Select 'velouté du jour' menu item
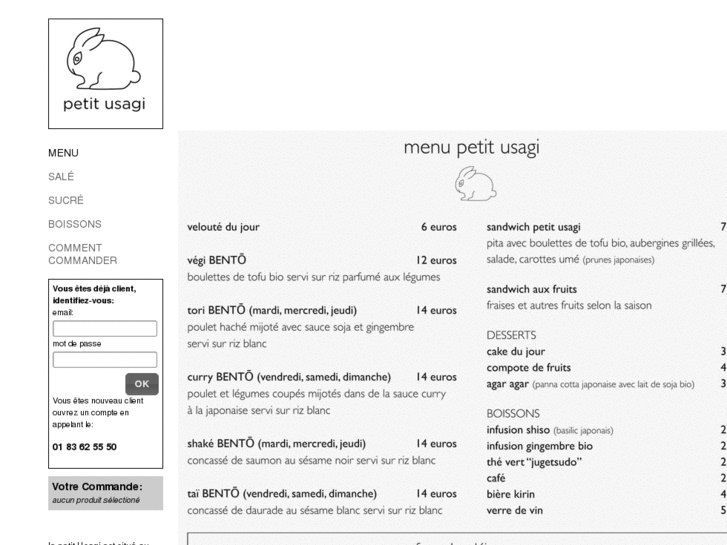Image resolution: width=727 pixels, height=545 pixels. [223, 227]
